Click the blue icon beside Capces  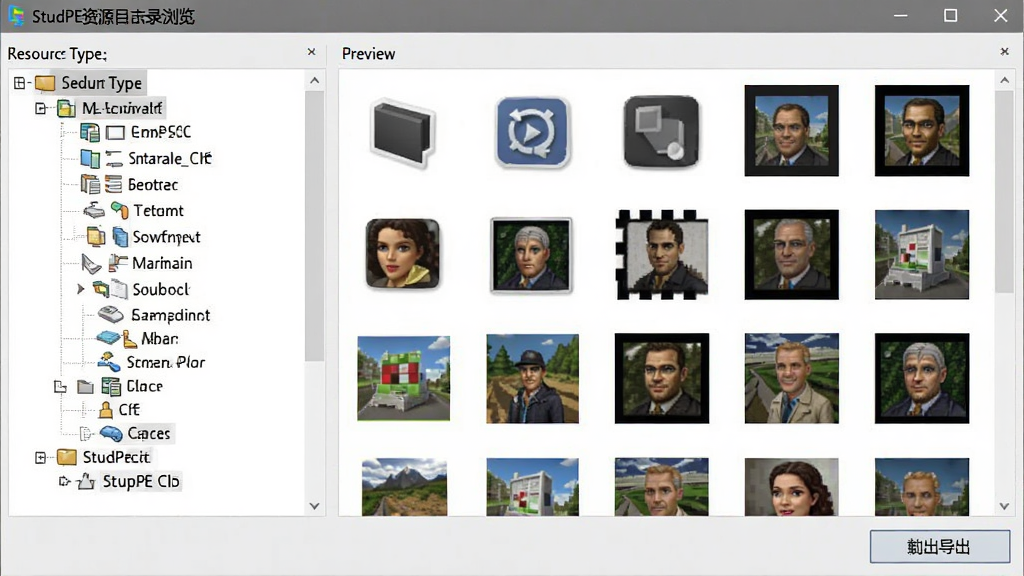coord(111,434)
